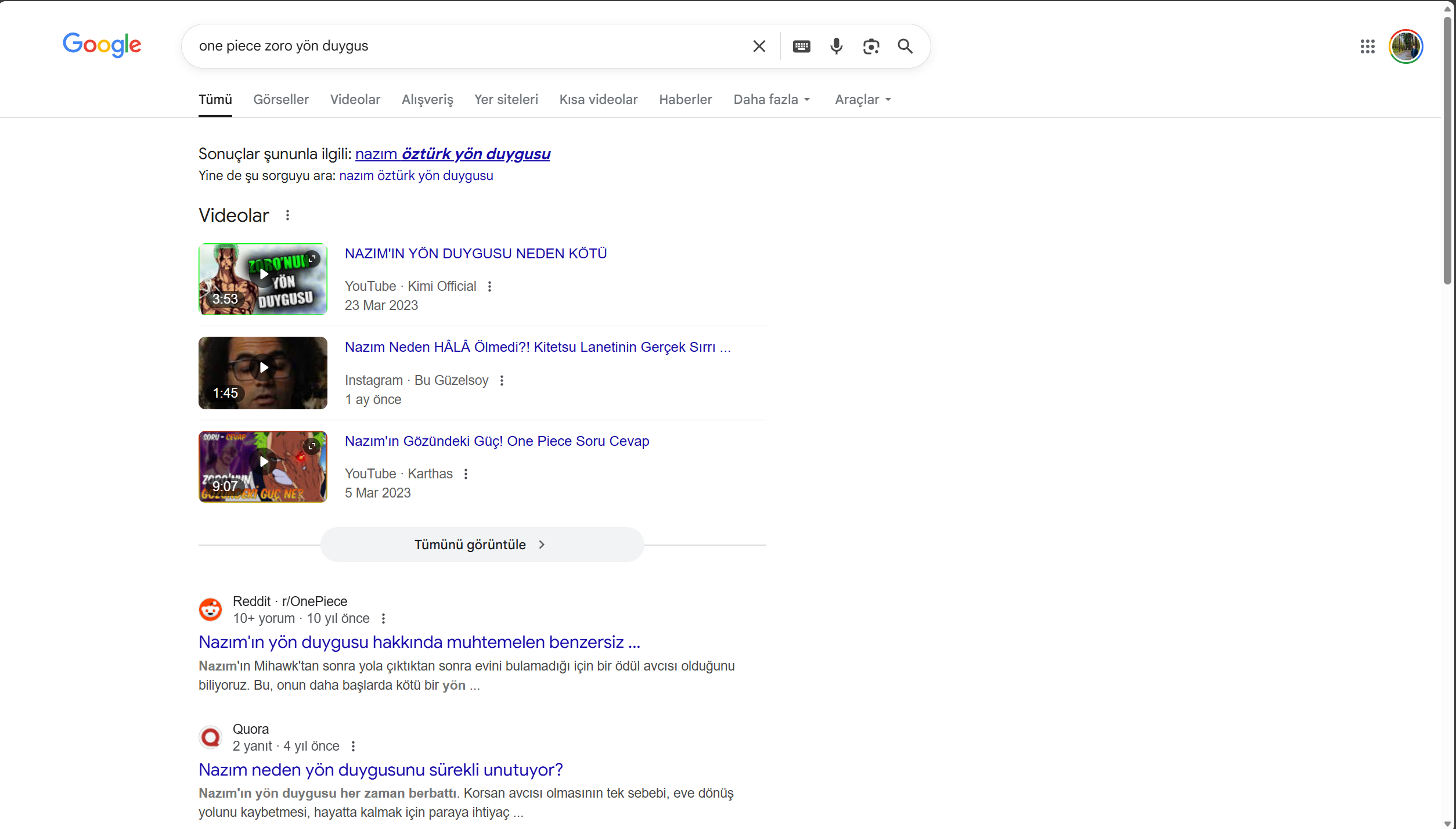
Task: Select the Tümü tab
Action: (215, 99)
